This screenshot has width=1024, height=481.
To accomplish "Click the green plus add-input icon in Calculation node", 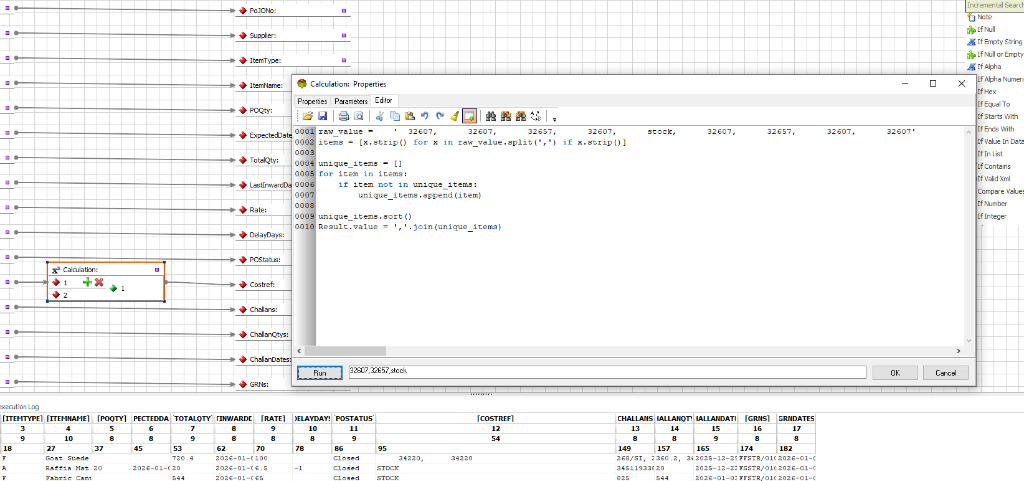I will click(88, 282).
